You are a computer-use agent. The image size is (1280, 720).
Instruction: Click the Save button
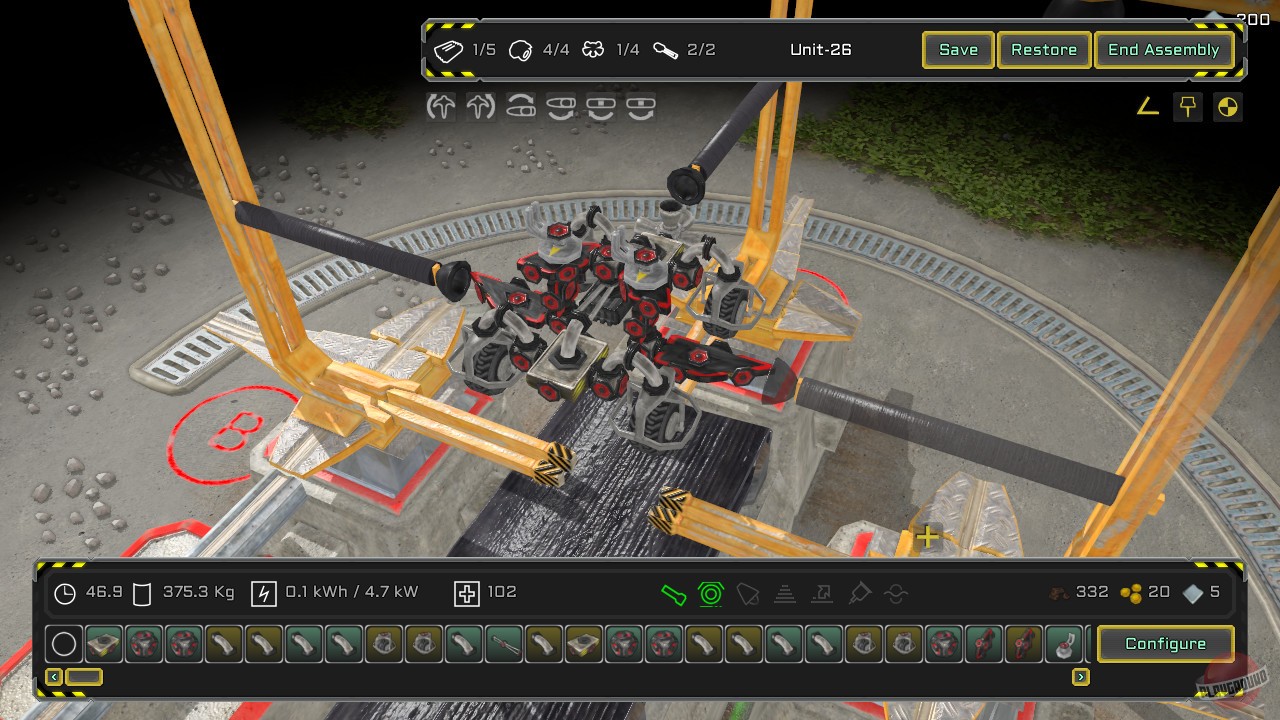click(x=957, y=50)
